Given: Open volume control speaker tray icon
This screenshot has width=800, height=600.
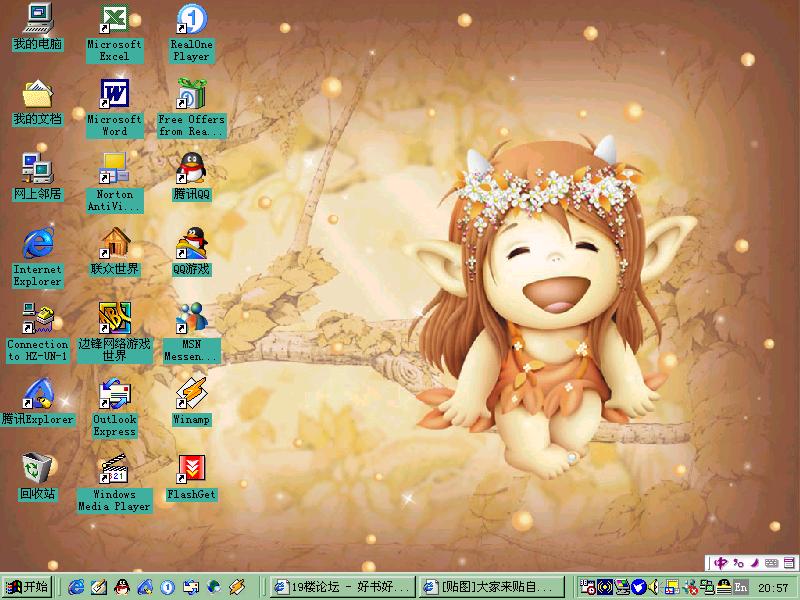Looking at the screenshot, I should pos(653,587).
